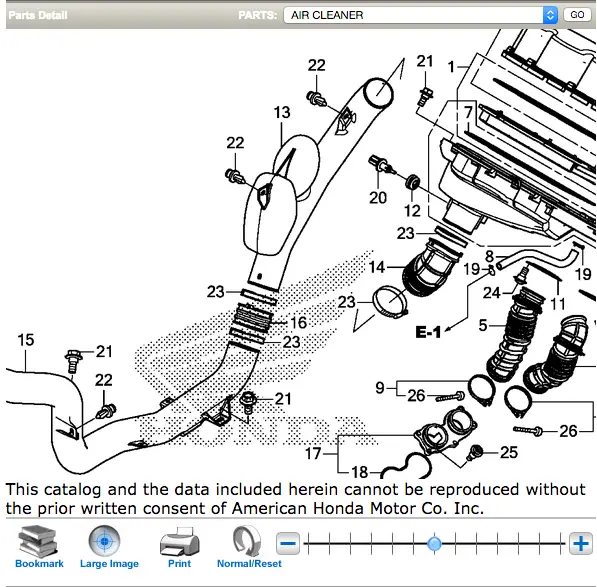The width and height of the screenshot is (597, 587).
Task: Click the Print text link
Action: coord(179,563)
